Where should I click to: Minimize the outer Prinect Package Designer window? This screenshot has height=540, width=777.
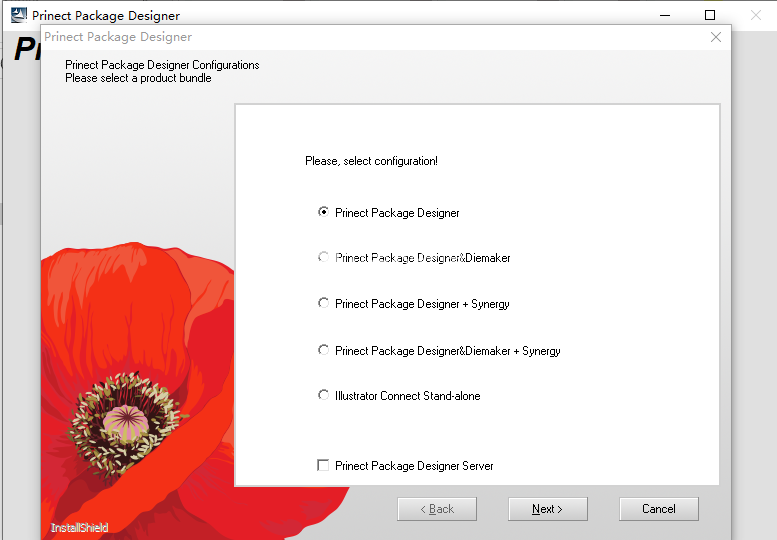tap(663, 15)
